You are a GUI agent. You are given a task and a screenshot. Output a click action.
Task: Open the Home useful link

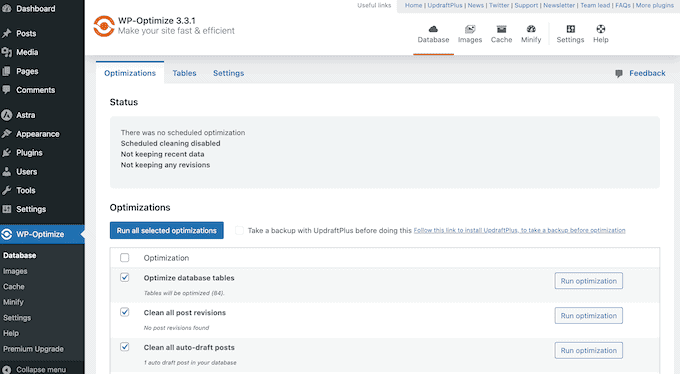tap(413, 5)
